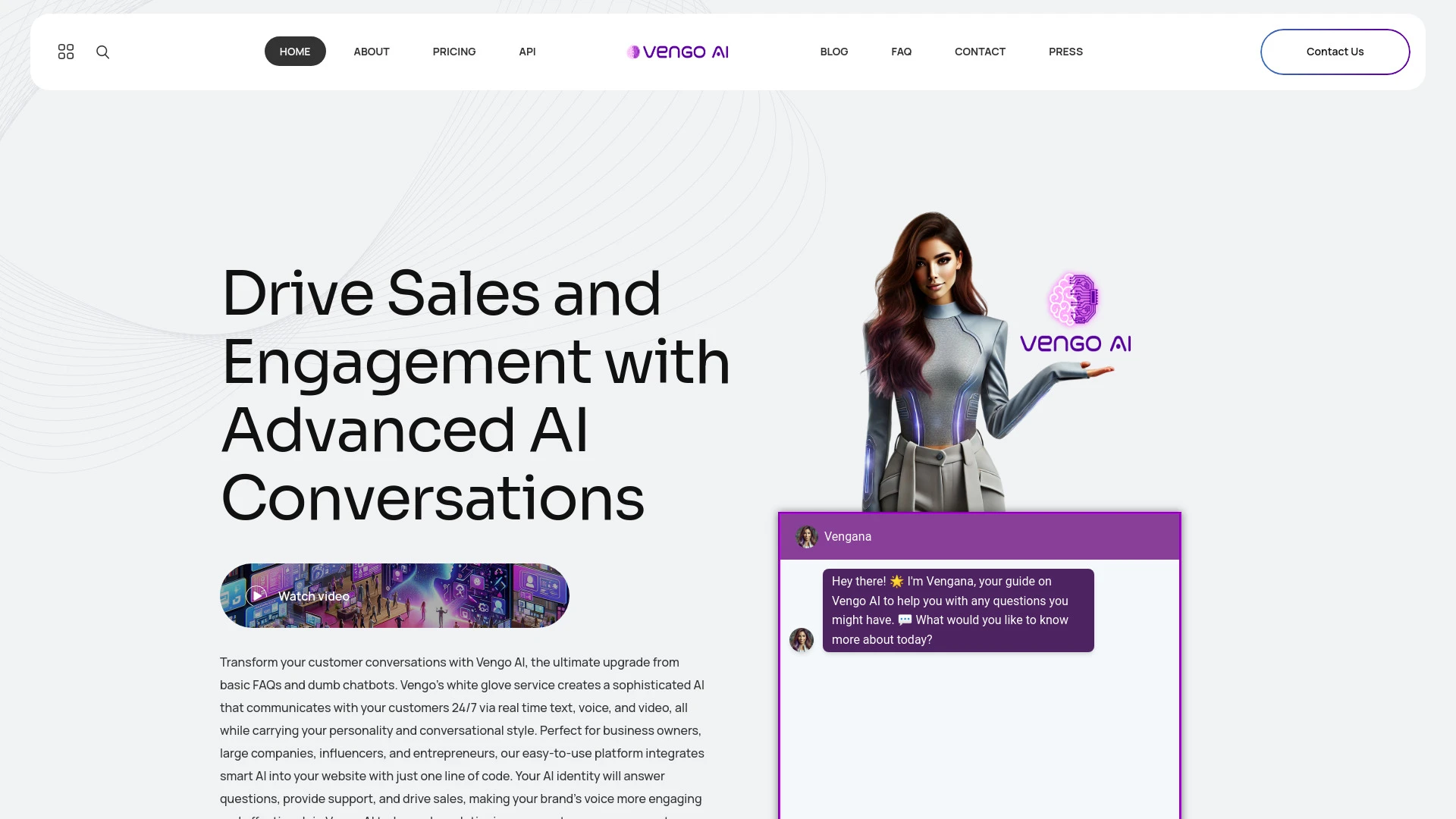
Task: Click the ABOUT navigation menu item
Action: click(371, 51)
